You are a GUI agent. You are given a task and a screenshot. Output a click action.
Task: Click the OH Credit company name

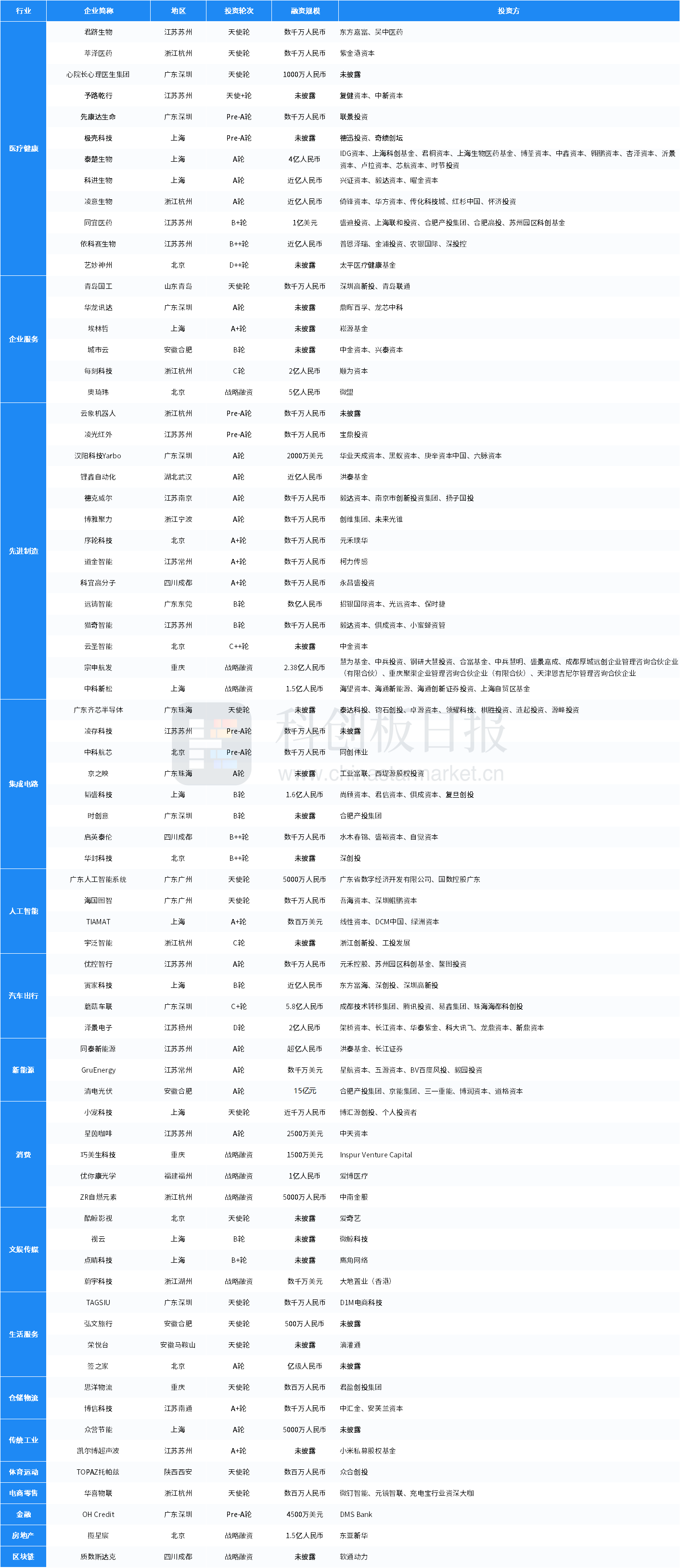pos(99,1515)
